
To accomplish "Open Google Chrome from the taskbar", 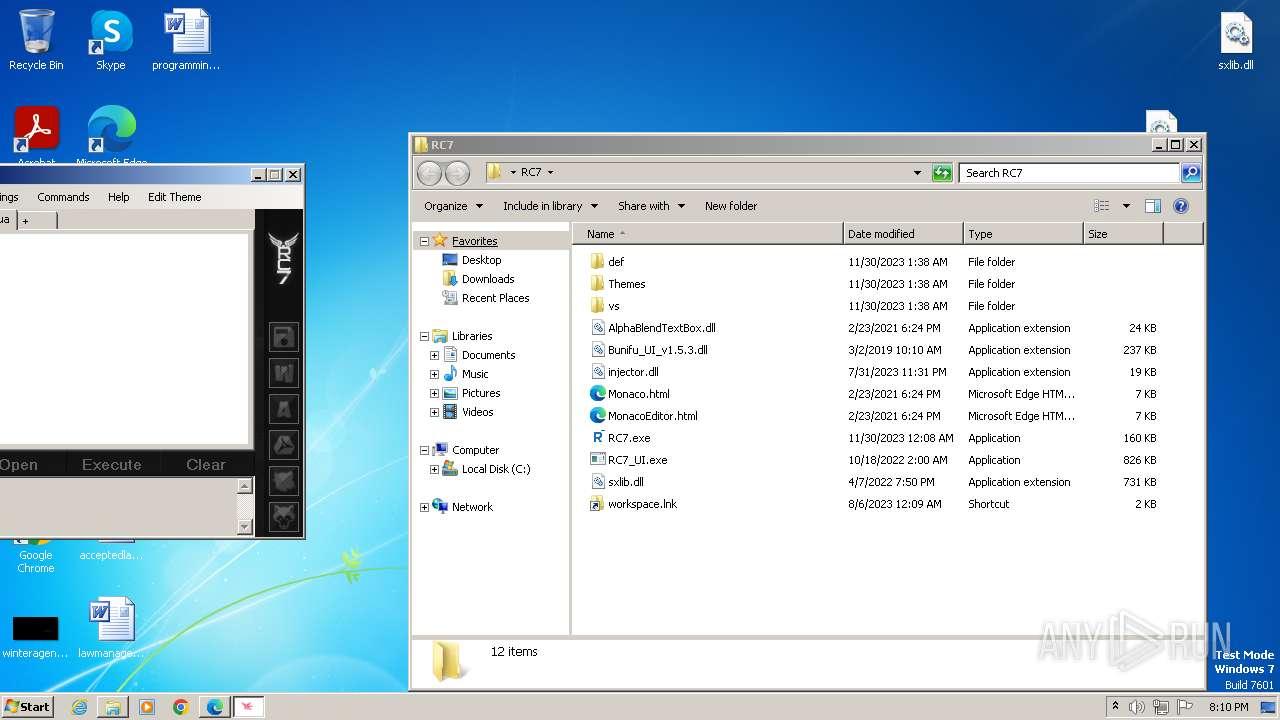I will pos(181,707).
